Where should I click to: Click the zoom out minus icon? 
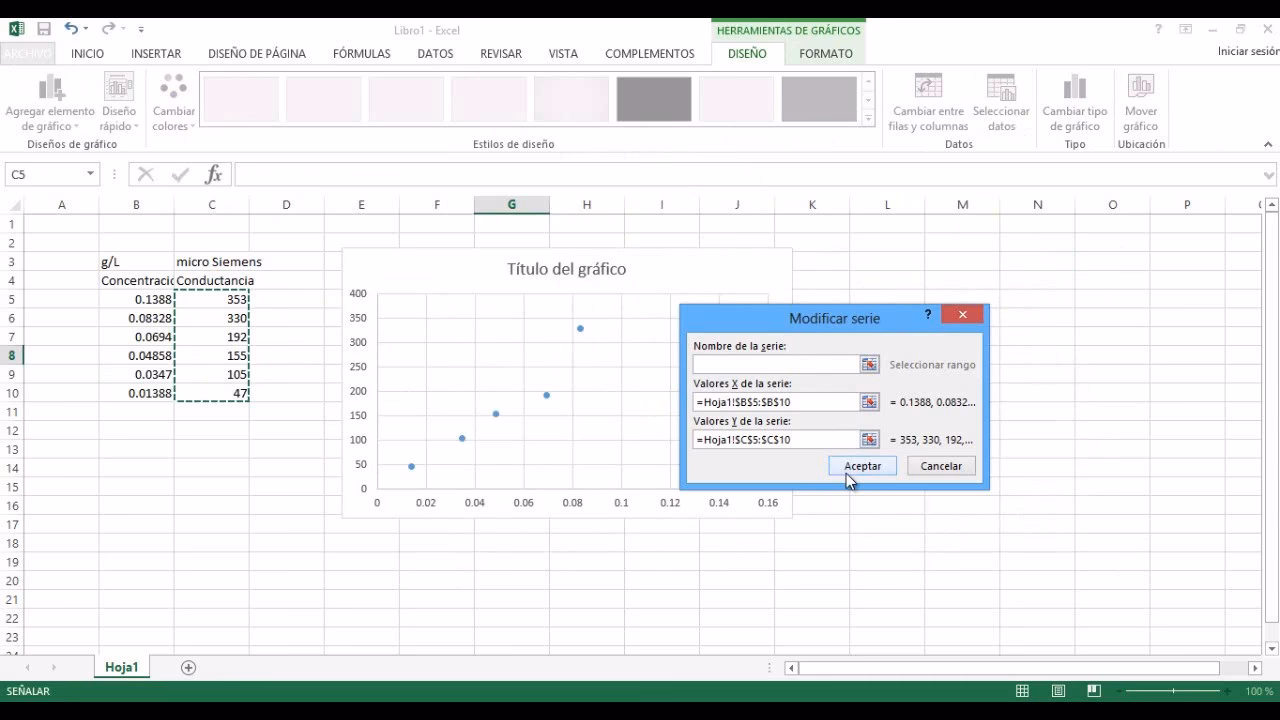click(1117, 691)
